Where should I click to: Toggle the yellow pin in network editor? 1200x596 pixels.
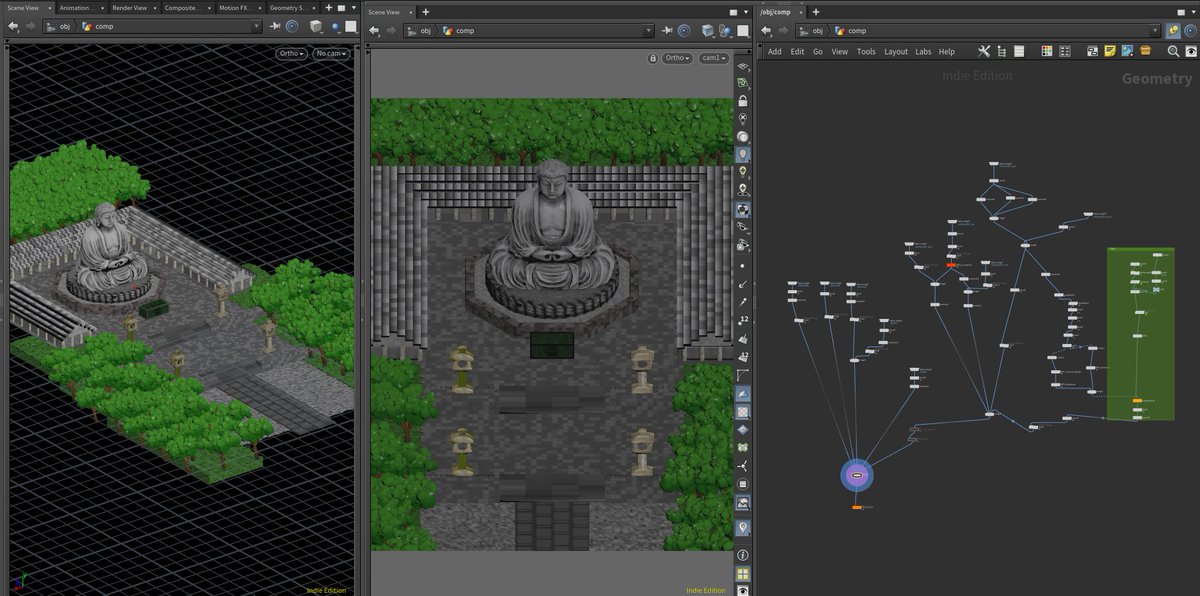[1173, 30]
